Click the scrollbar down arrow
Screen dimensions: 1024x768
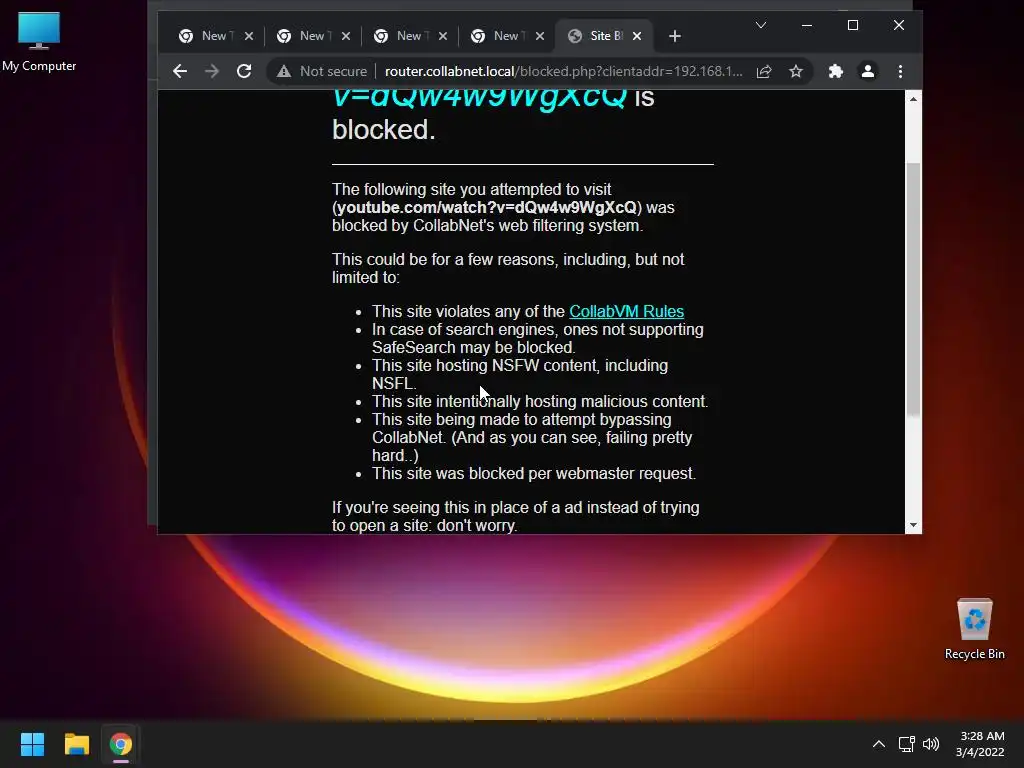click(913, 525)
